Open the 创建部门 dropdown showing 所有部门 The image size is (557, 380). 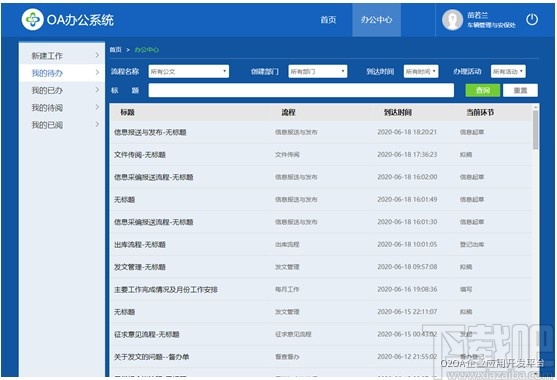click(318, 71)
